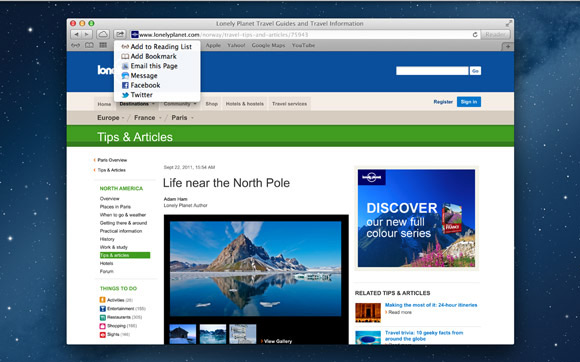The height and width of the screenshot is (362, 580).
Task: Click the Reader button in address bar
Action: (x=495, y=34)
